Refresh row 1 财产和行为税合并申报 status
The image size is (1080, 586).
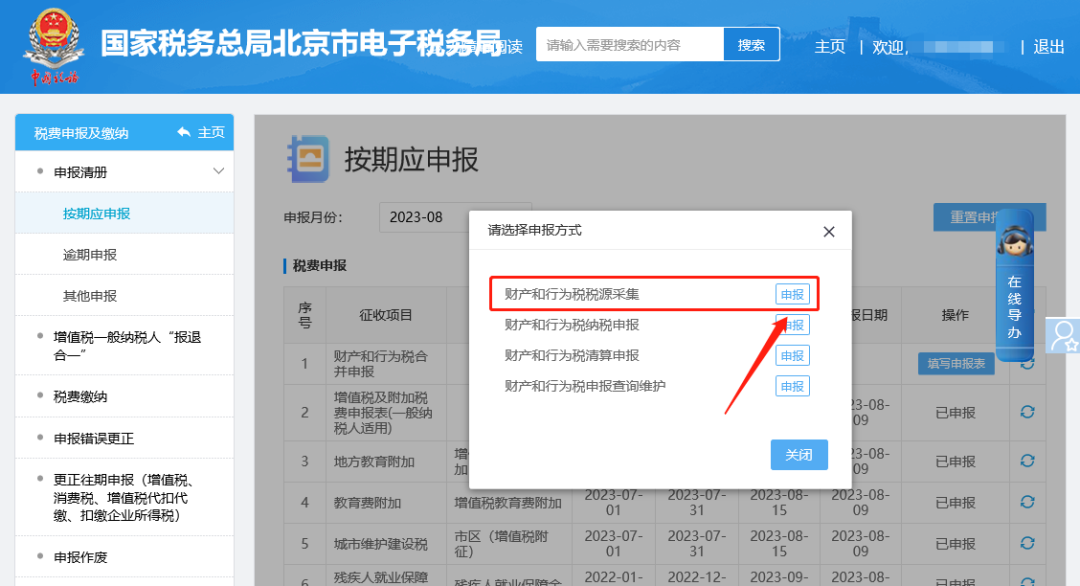(1027, 365)
